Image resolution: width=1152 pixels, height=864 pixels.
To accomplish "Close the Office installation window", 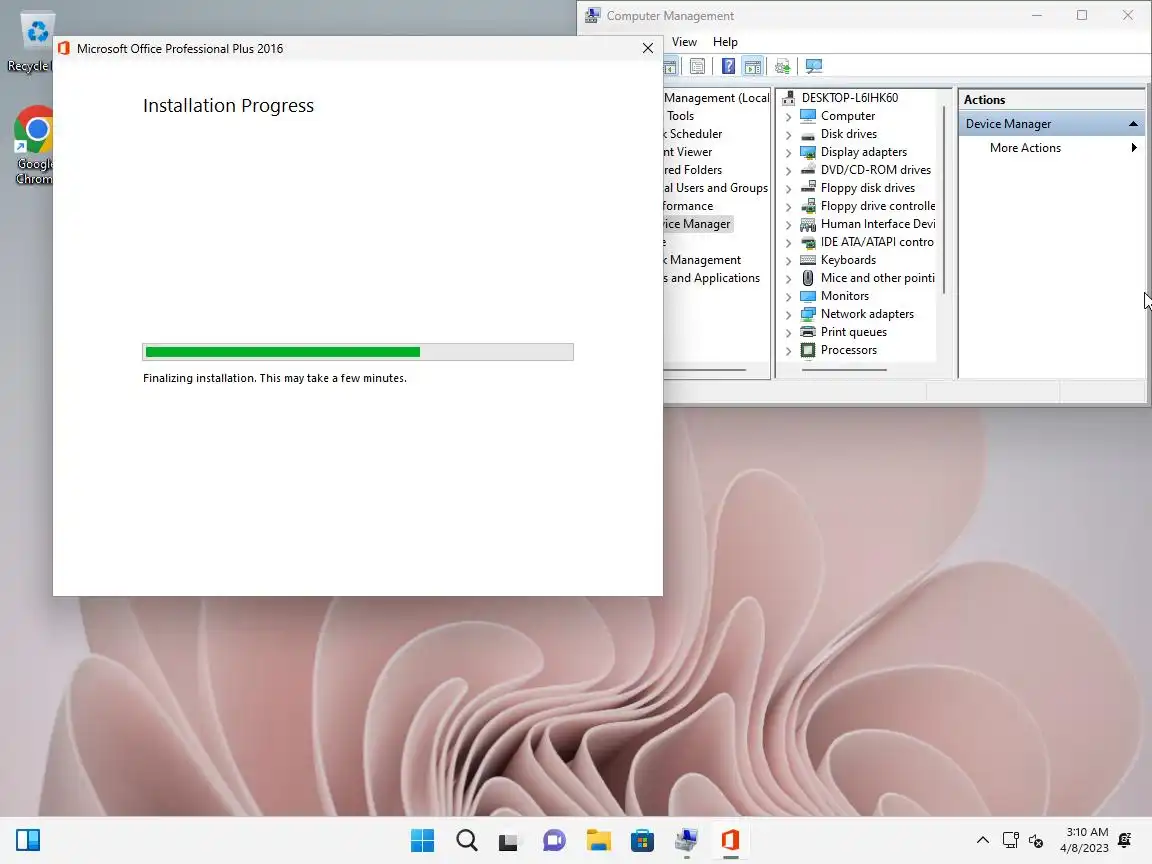I will [647, 48].
